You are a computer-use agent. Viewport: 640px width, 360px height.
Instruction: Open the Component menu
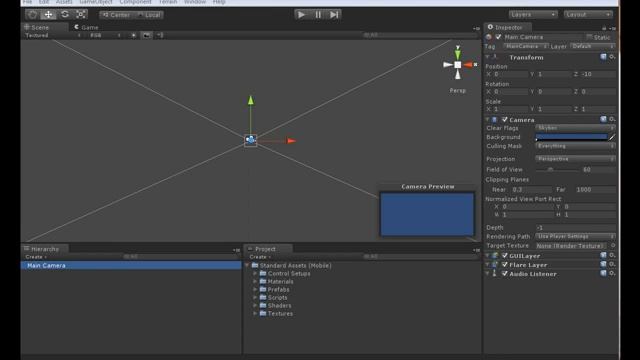point(136,2)
